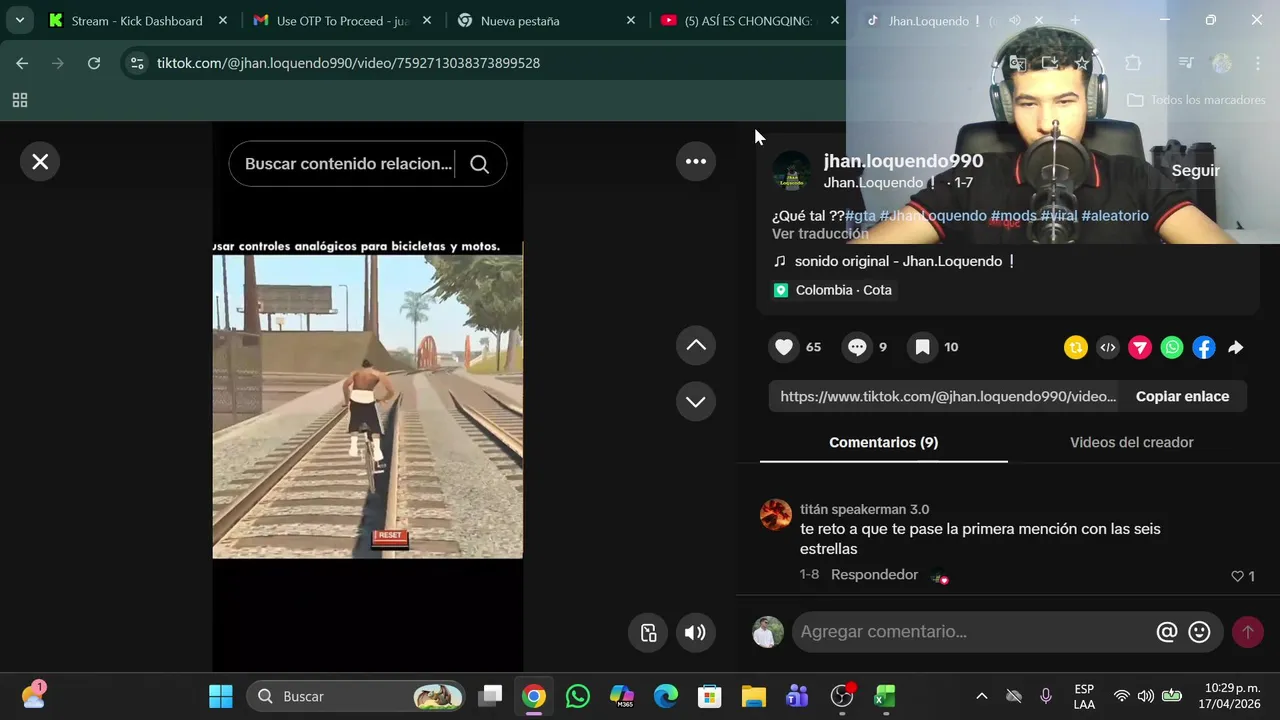Close the Kick Dashboard tab
1280x720 pixels.
223,20
